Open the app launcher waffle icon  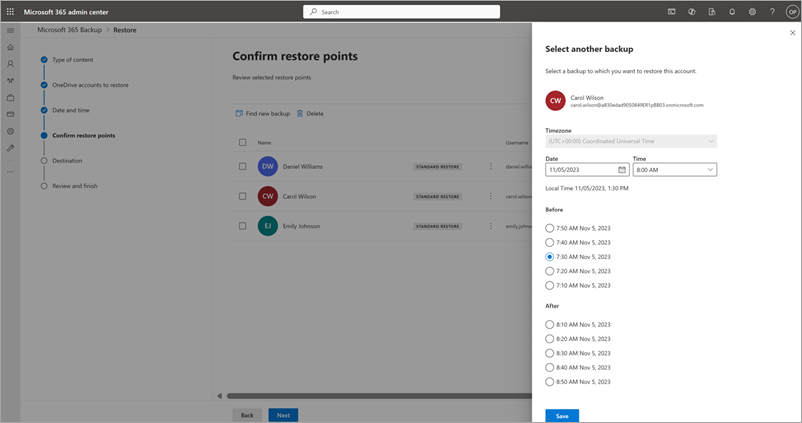[11, 12]
